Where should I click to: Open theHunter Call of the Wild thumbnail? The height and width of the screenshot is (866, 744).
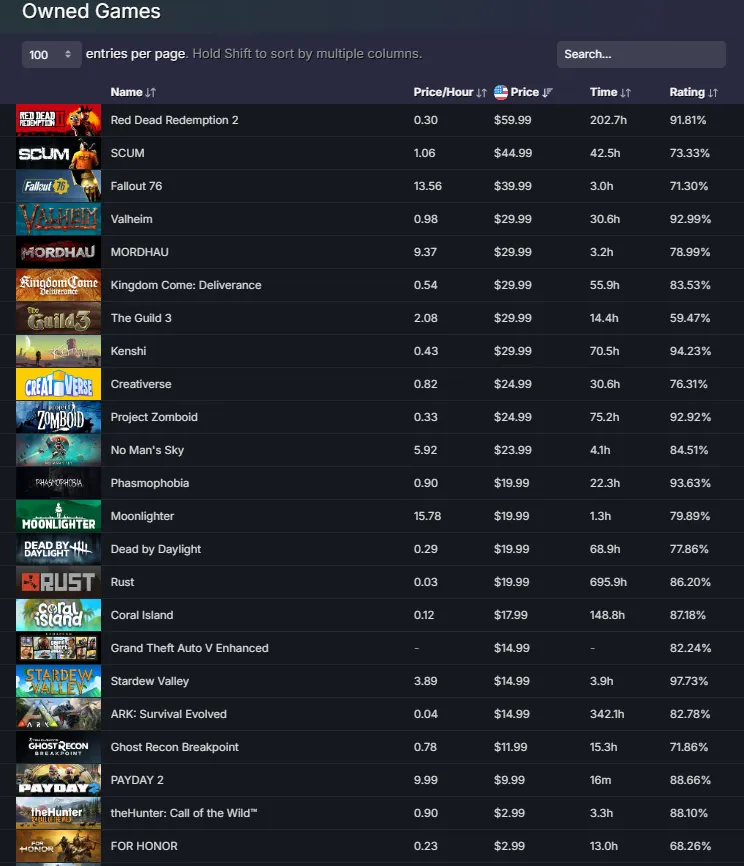click(59, 813)
